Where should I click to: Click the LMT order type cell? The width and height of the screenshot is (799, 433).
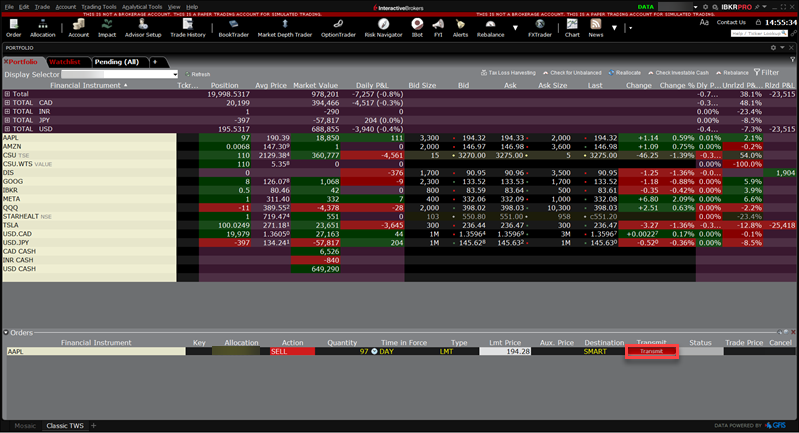click(x=446, y=351)
